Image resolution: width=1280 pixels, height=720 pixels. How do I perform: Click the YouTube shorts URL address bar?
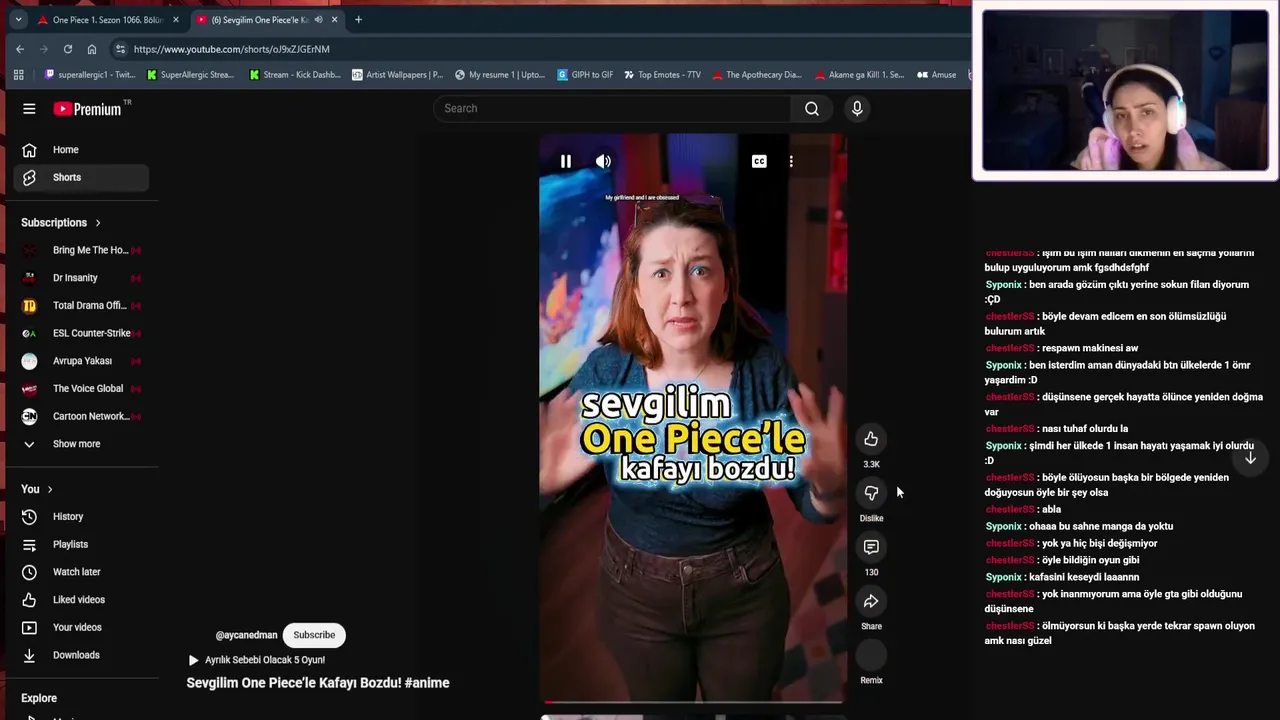click(x=540, y=49)
